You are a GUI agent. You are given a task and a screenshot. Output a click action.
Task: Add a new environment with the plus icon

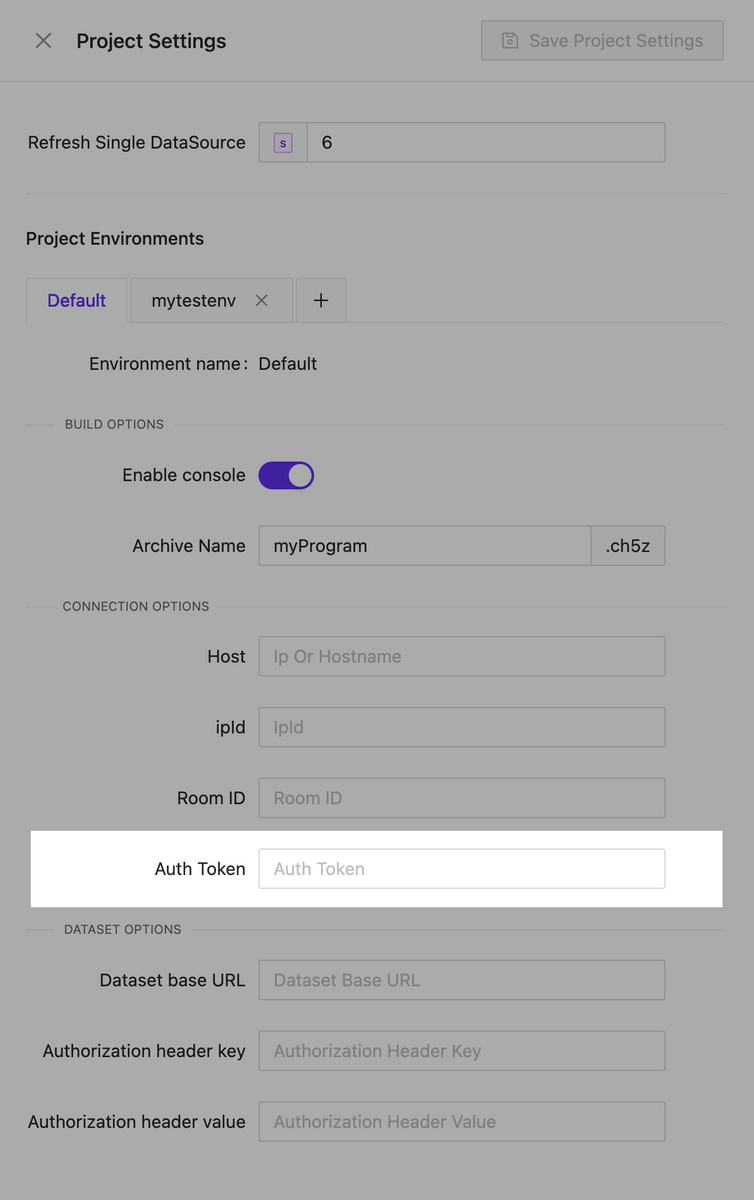pos(320,299)
